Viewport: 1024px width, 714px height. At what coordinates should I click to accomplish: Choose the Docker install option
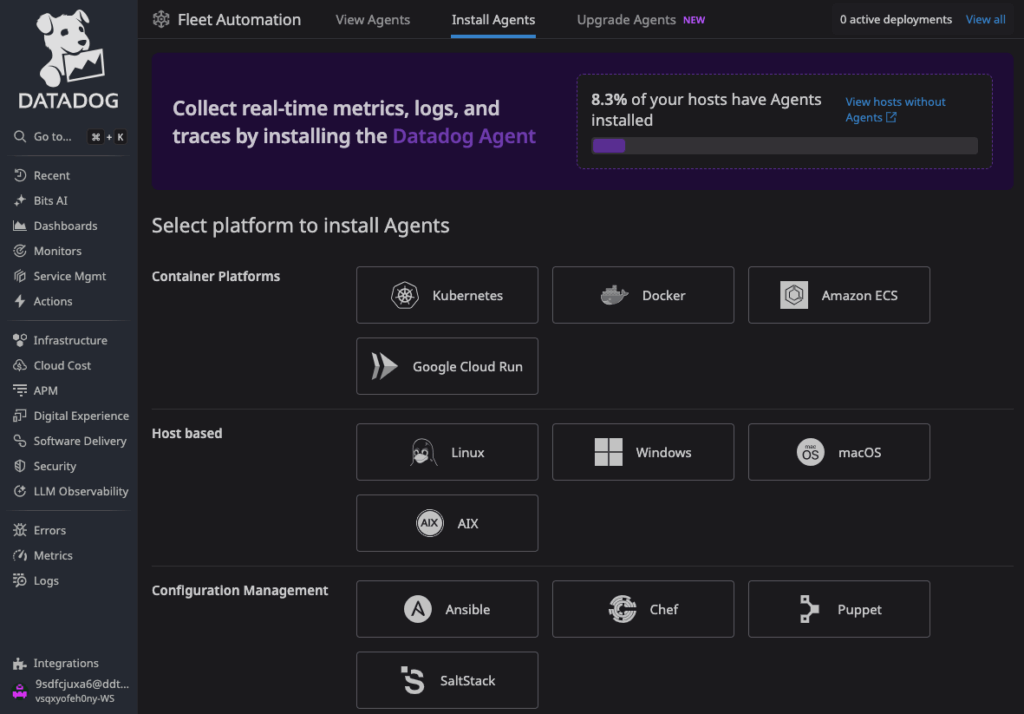point(643,295)
